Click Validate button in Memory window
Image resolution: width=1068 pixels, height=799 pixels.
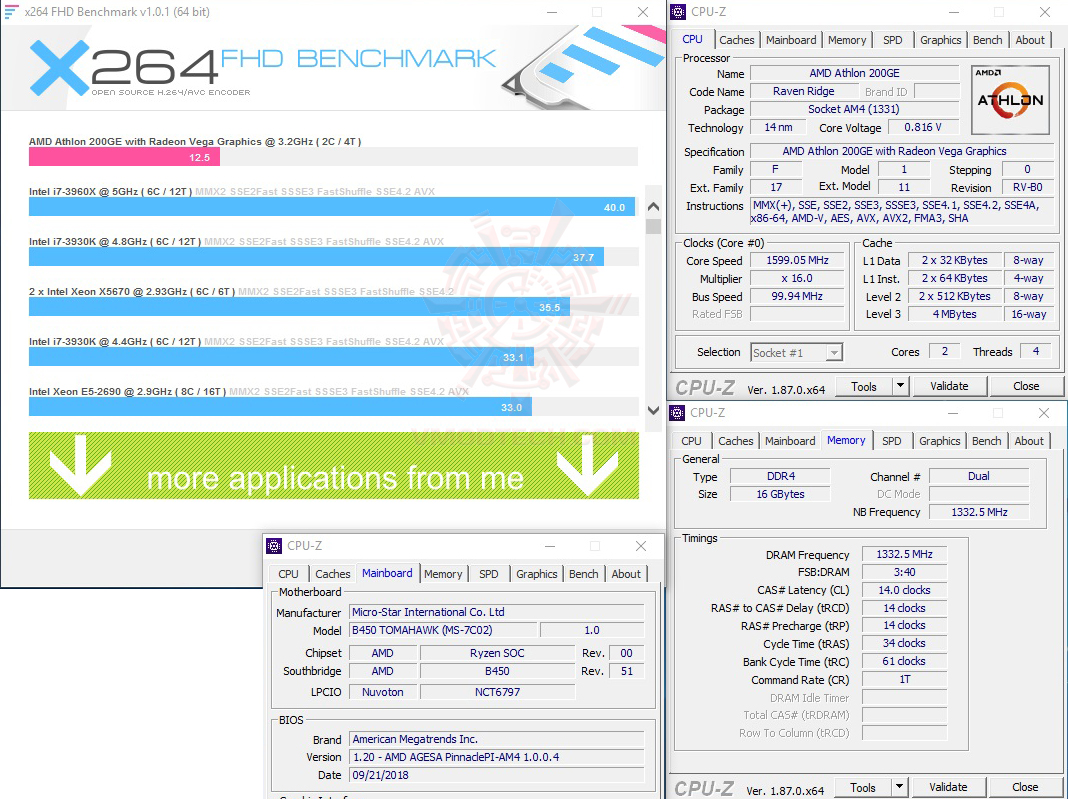pyautogui.click(x=947, y=787)
